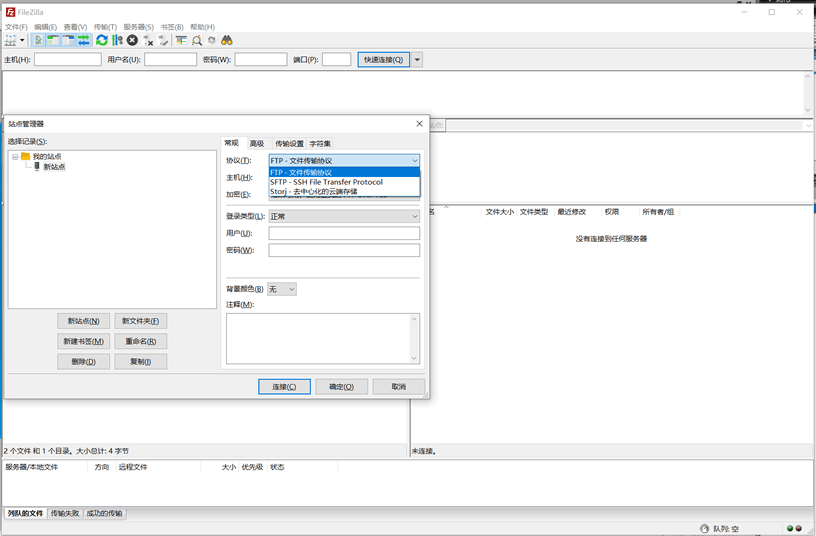The height and width of the screenshot is (536, 816).
Task: Open the 编辑(E) menu
Action: pos(46,27)
